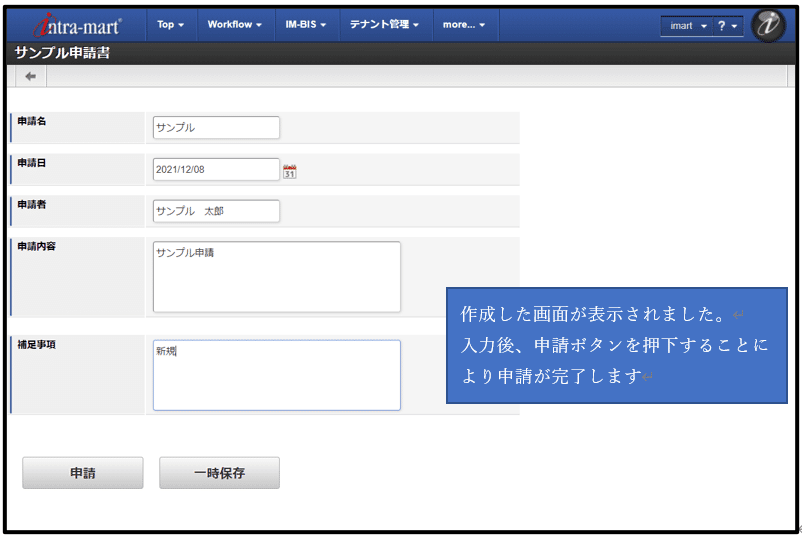Open the calendar picker icon for 申請日

(x=289, y=171)
